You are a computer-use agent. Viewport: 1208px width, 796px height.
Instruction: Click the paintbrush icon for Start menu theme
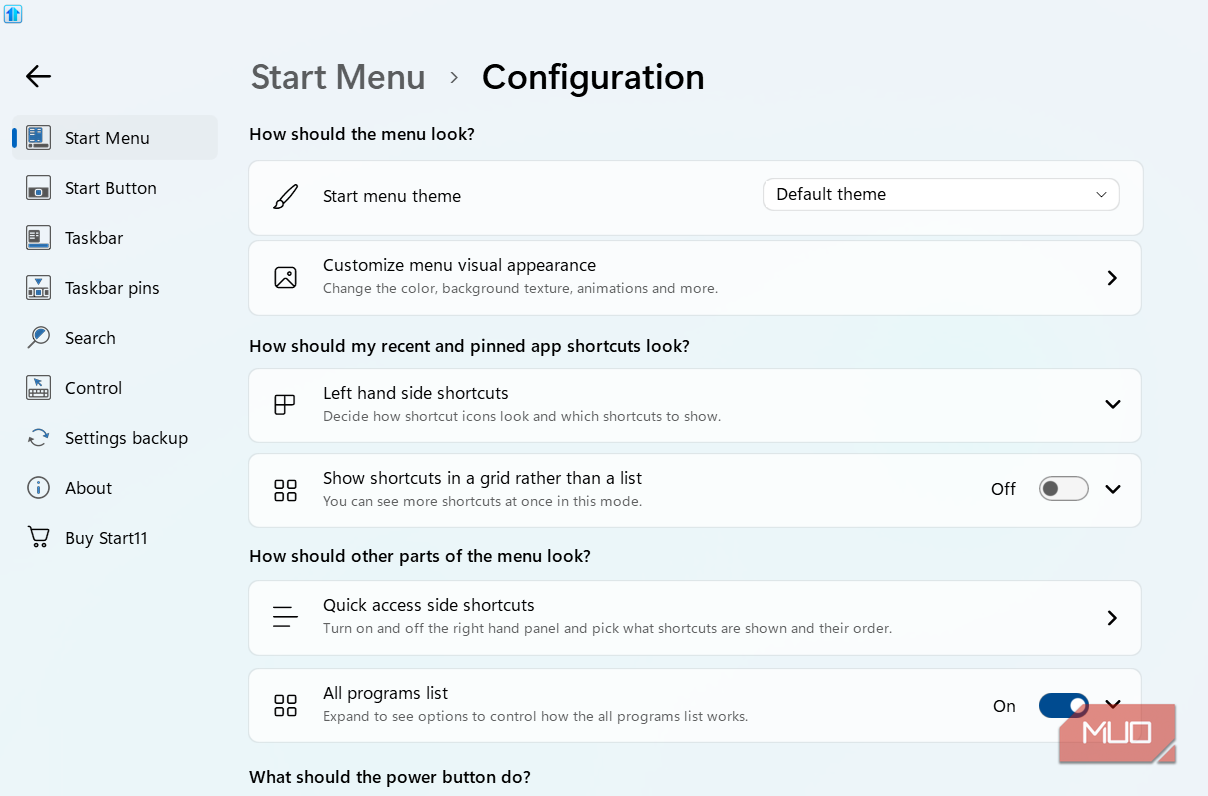point(285,197)
